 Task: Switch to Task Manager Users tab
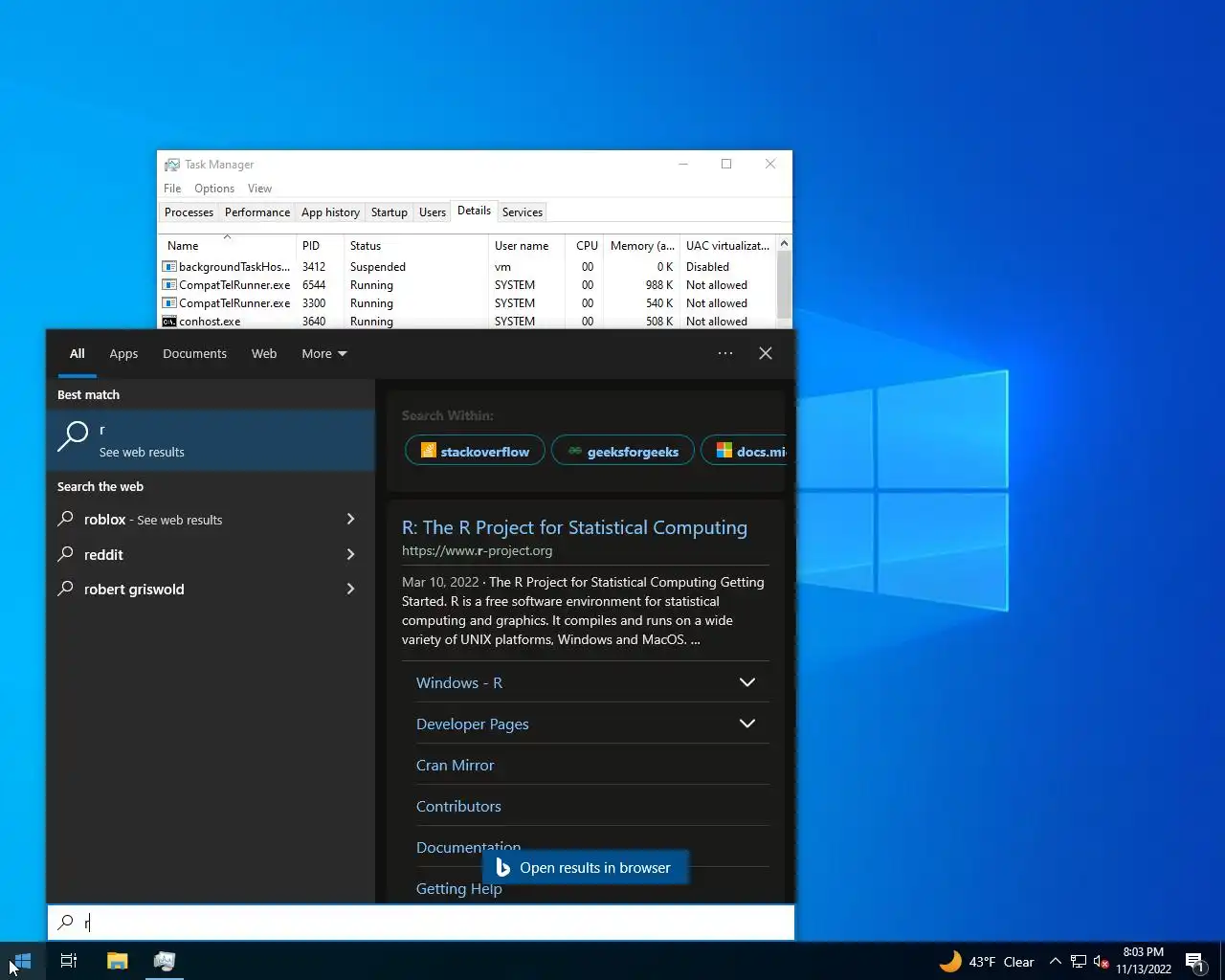[433, 212]
